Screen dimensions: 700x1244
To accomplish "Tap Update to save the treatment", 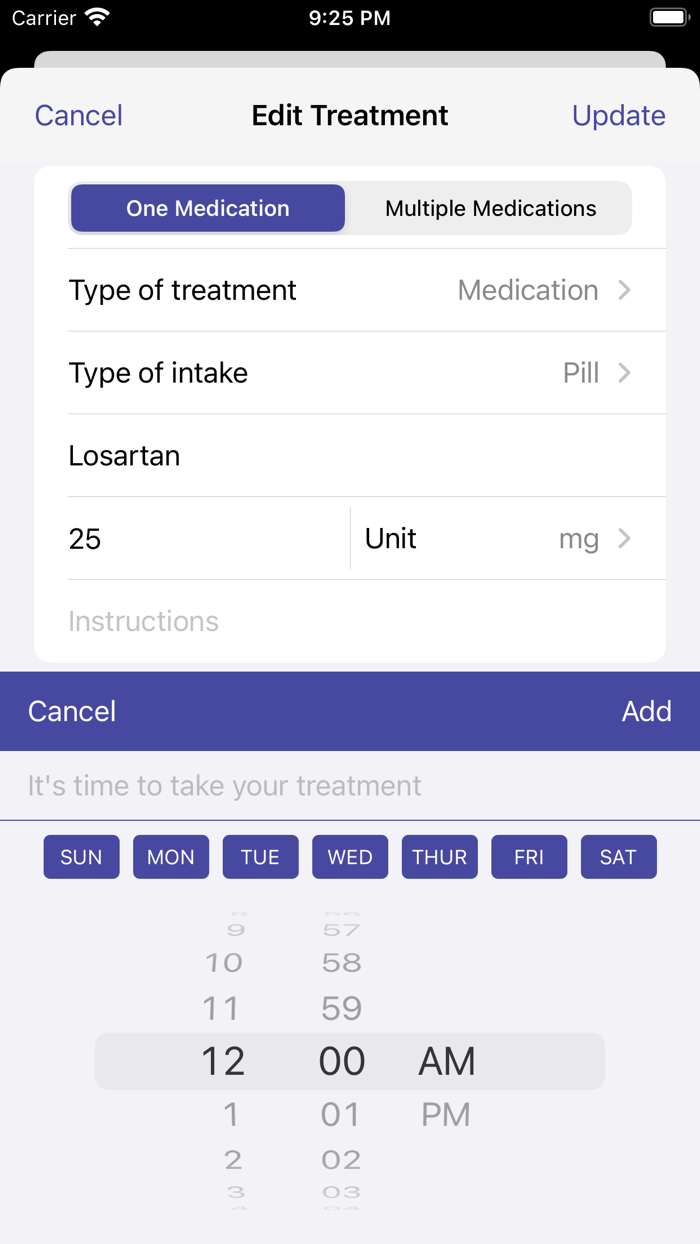I will (x=618, y=115).
